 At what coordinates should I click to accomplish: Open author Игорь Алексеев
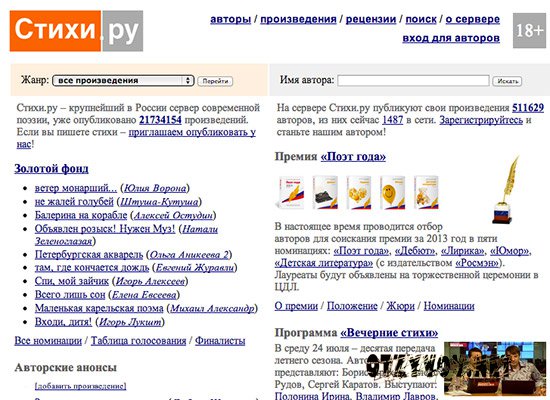[150, 281]
